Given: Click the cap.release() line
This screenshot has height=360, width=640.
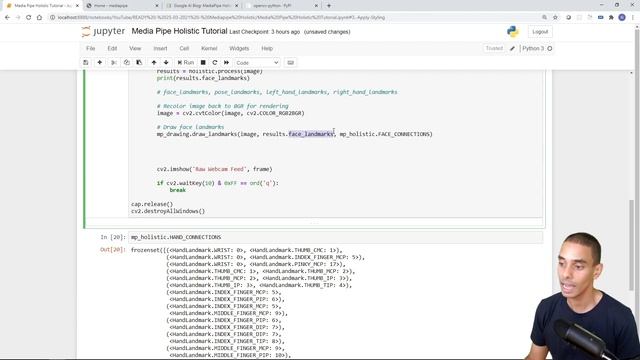Looking at the screenshot, I should 152,204.
